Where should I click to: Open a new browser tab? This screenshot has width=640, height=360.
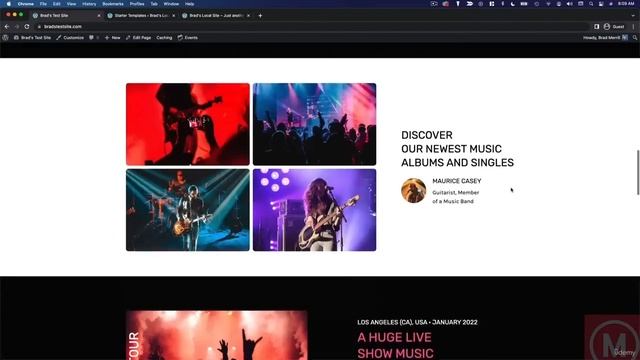260,16
